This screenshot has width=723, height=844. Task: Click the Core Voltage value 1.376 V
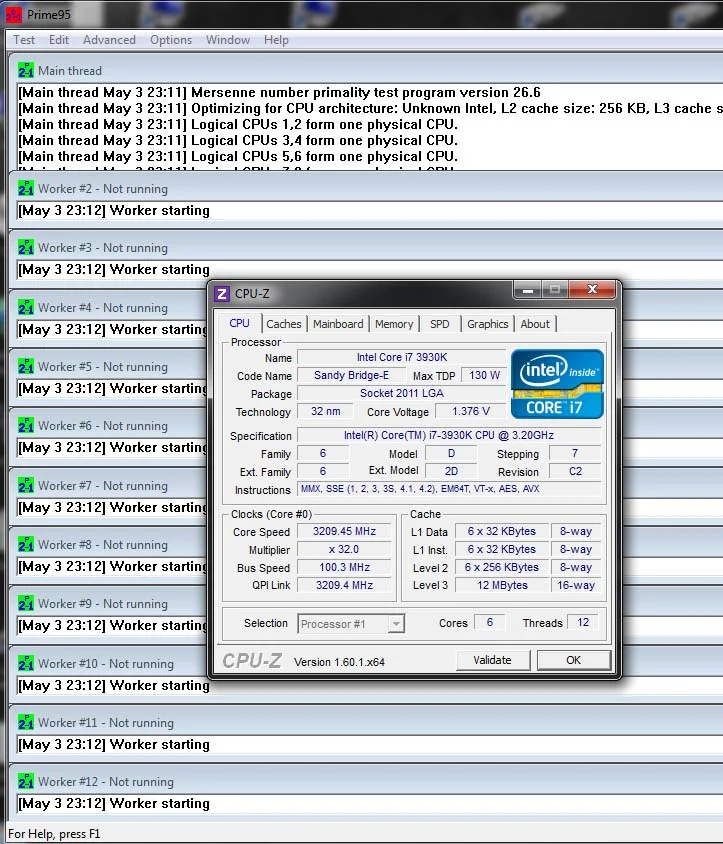(471, 411)
